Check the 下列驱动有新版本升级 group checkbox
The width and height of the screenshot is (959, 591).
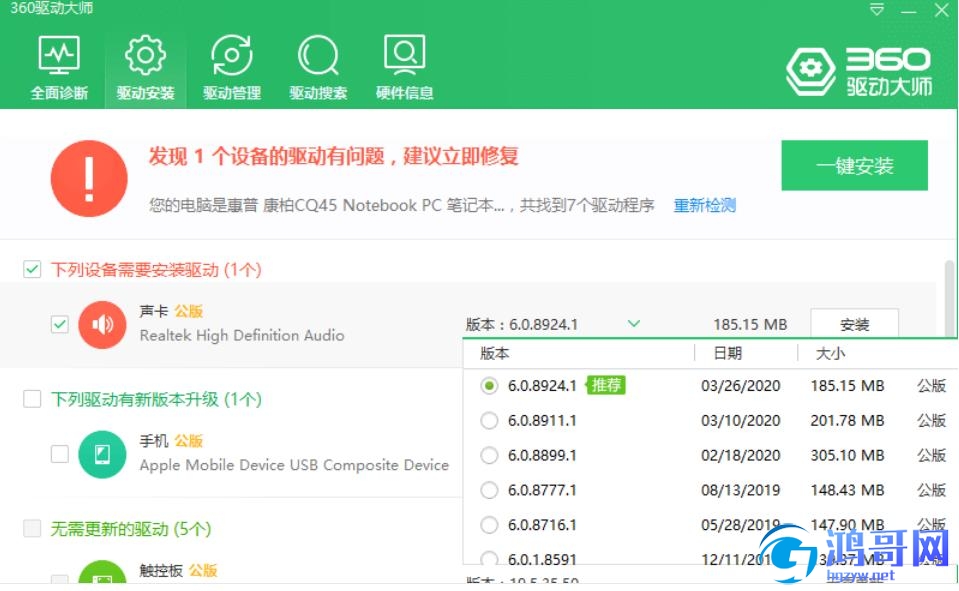pyautogui.click(x=32, y=399)
